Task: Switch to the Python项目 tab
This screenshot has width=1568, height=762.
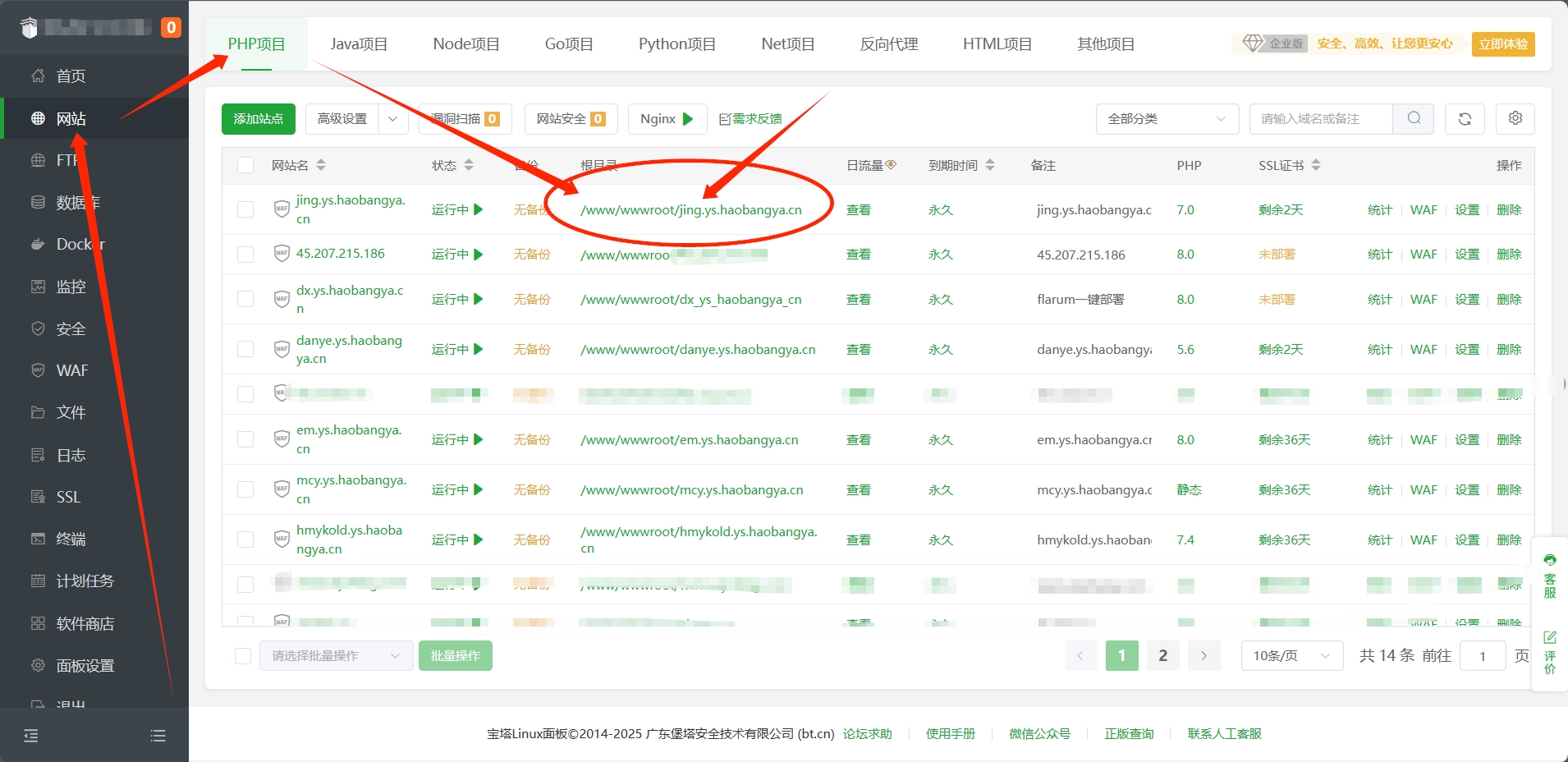Action: (677, 44)
